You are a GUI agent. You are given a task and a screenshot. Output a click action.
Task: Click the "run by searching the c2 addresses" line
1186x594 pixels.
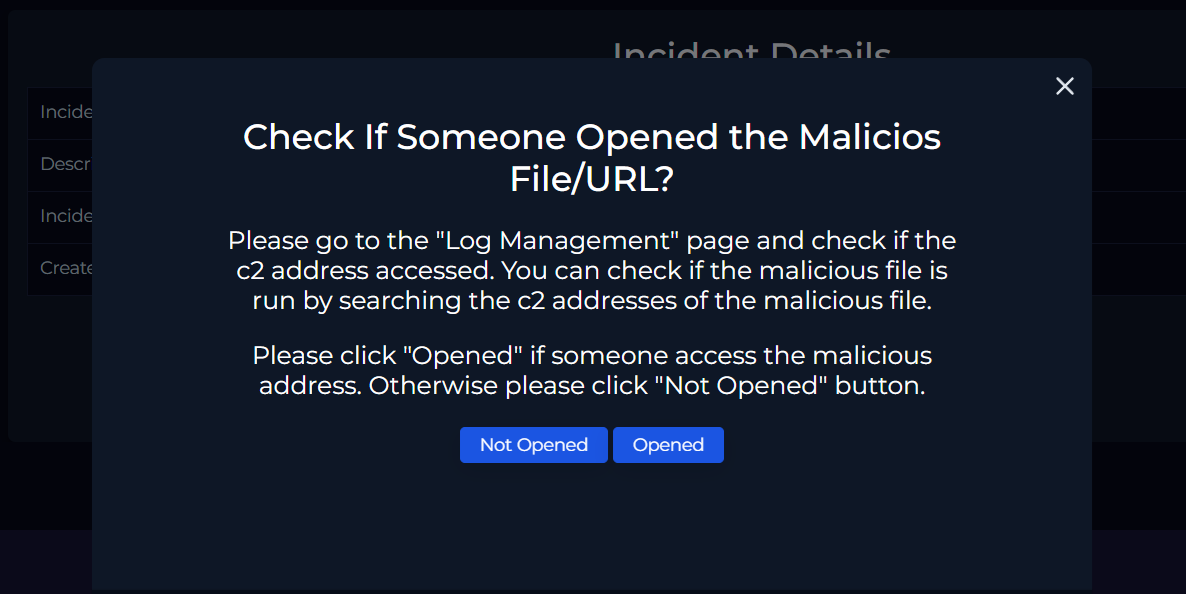point(592,301)
